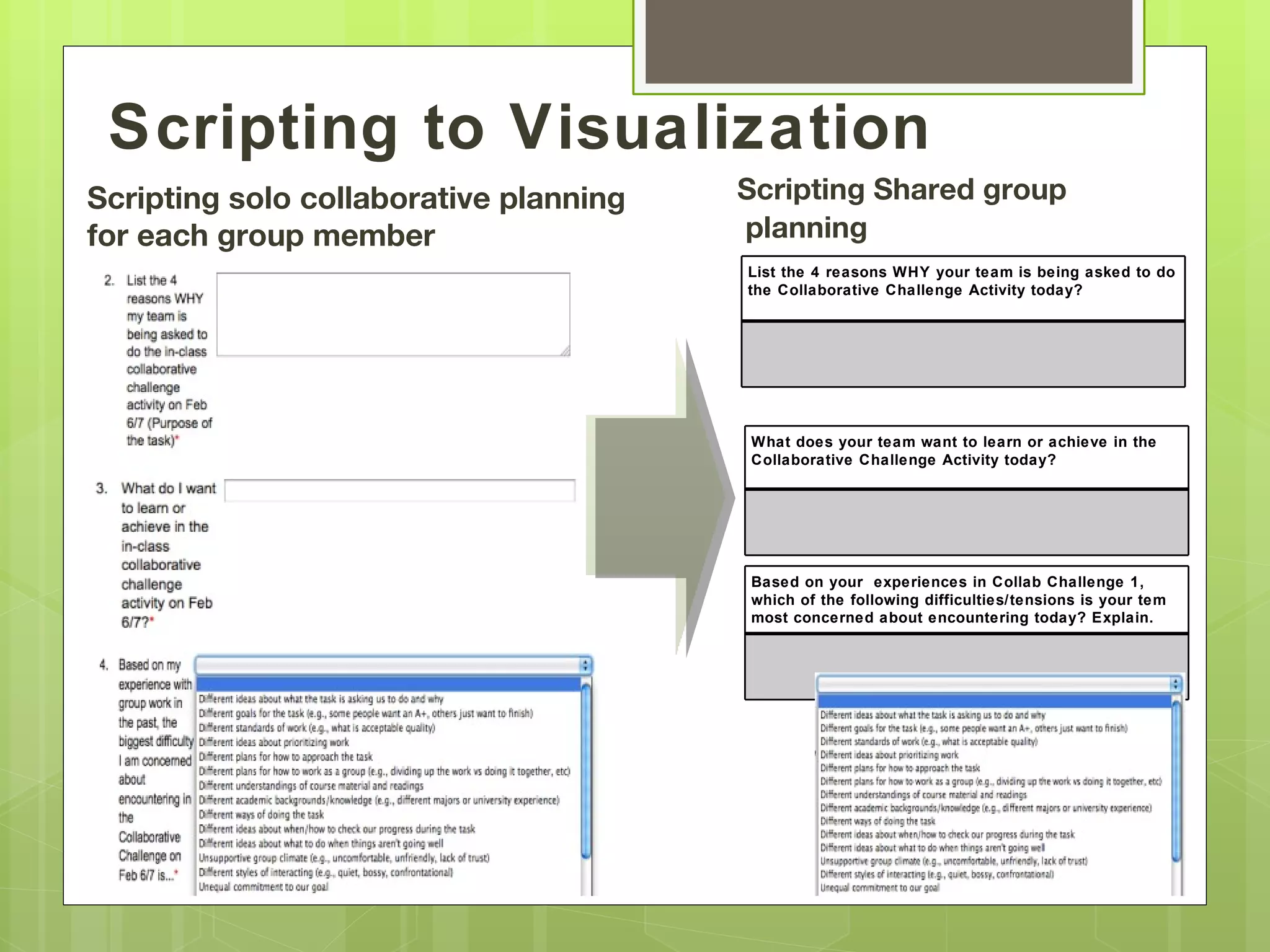1270x952 pixels.
Task: Focus the question 3 single-line text field
Action: (399, 490)
